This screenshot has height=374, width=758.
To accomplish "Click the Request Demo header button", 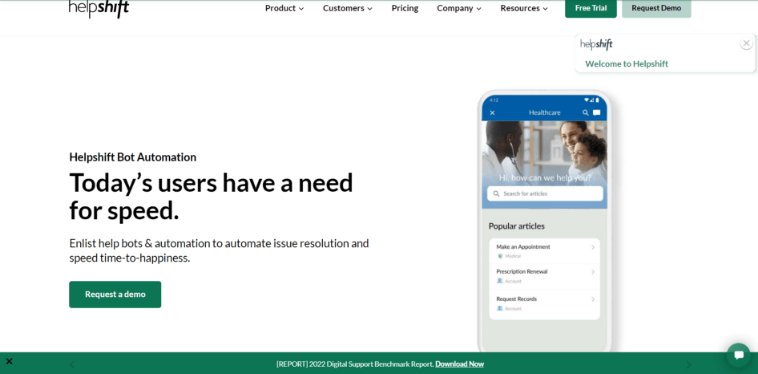I will point(656,8).
